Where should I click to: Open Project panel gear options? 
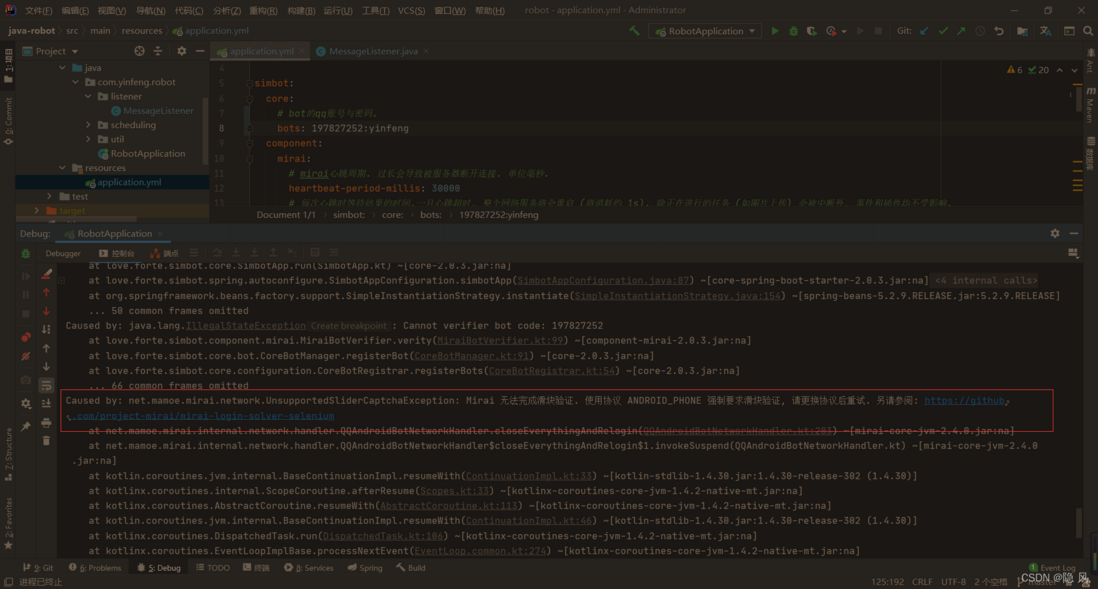click(x=181, y=51)
